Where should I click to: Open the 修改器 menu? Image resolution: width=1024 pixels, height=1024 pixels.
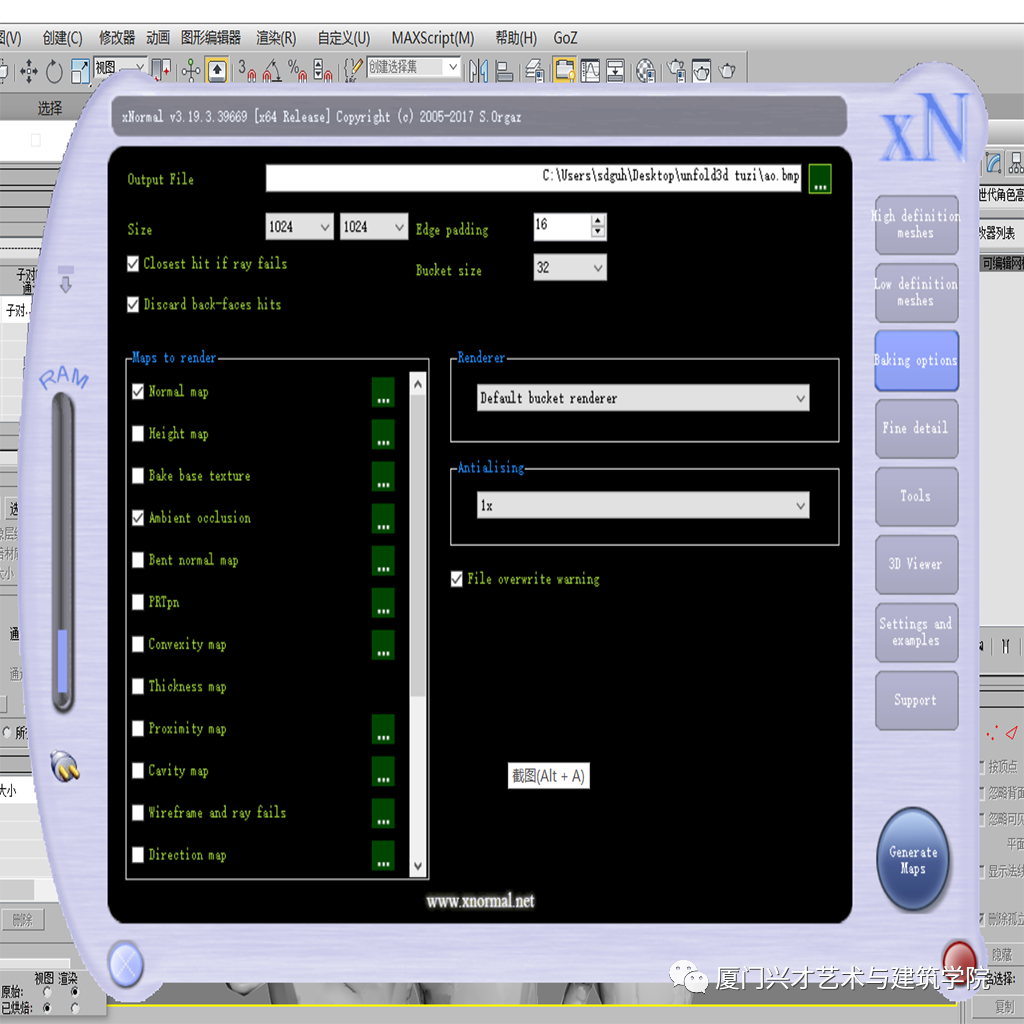117,39
